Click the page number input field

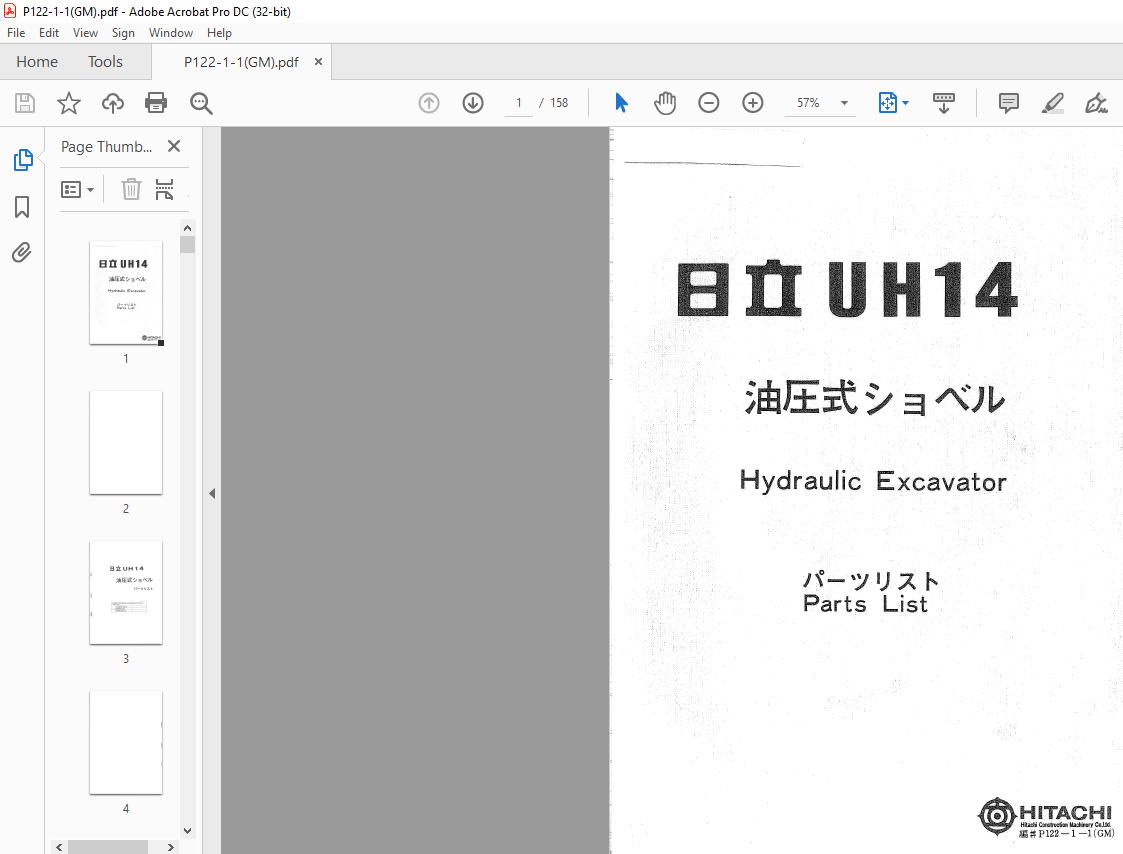[x=519, y=103]
